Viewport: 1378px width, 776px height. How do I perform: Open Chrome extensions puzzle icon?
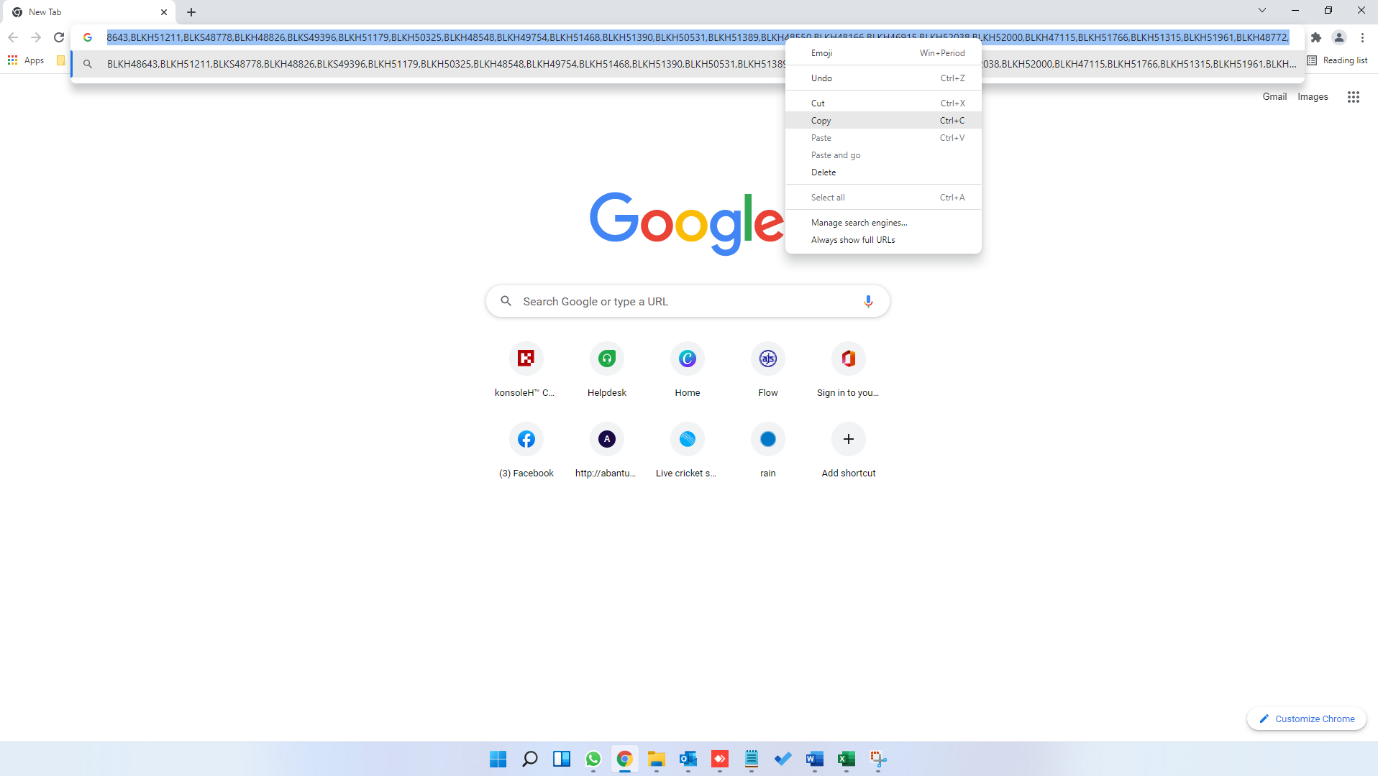pos(1316,37)
